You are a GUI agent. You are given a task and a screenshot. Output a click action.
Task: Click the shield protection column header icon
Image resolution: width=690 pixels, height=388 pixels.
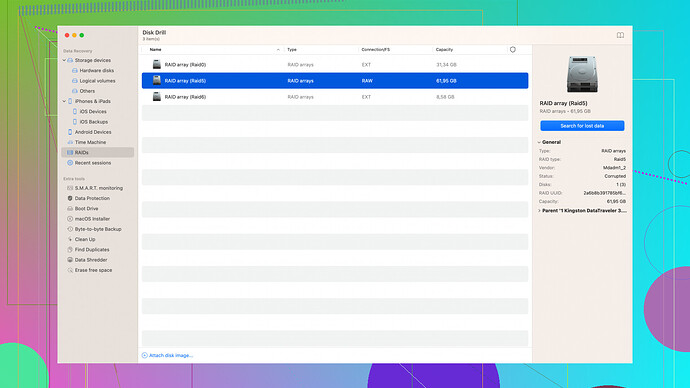[513, 50]
